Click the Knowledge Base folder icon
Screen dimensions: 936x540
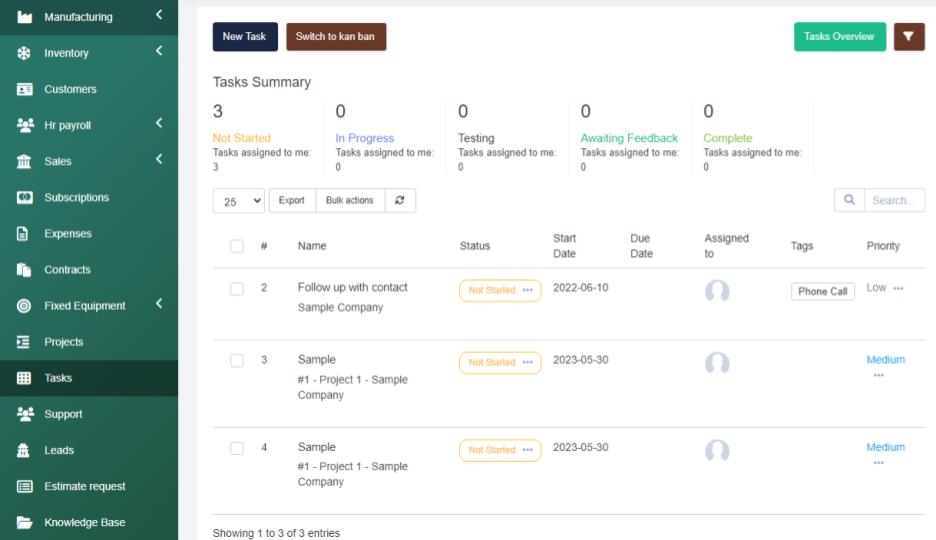click(24, 523)
